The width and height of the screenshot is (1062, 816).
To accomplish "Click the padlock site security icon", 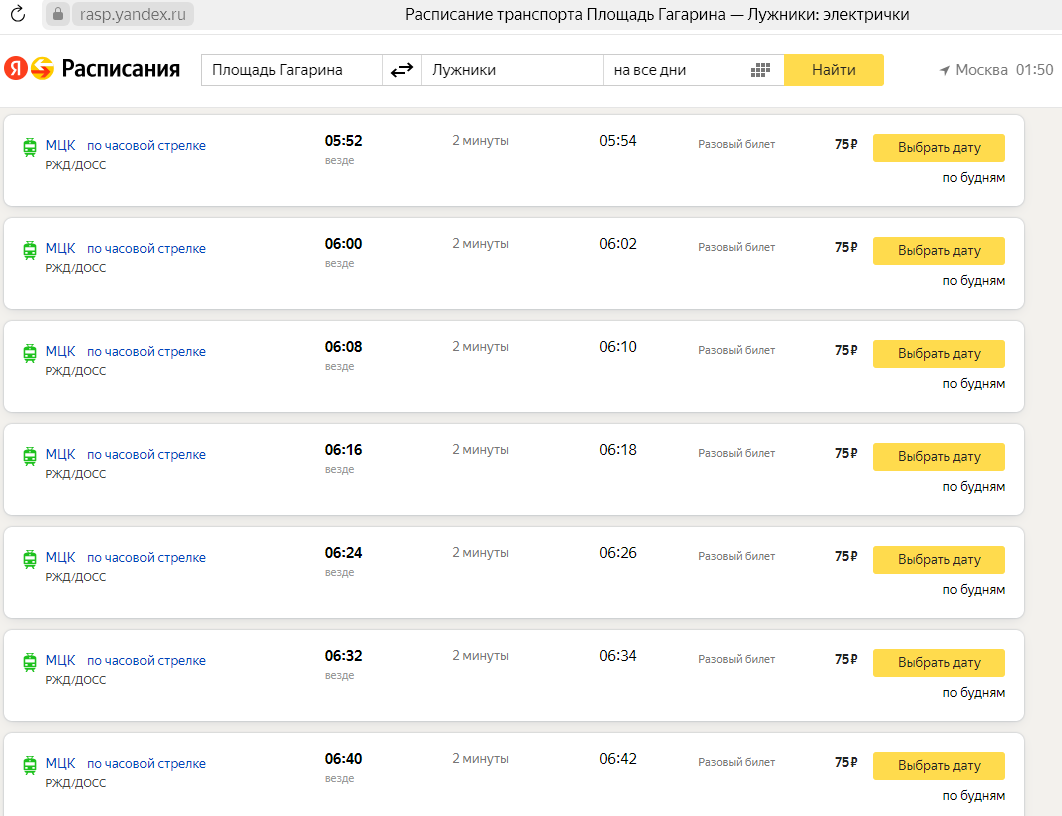I will pos(57,14).
